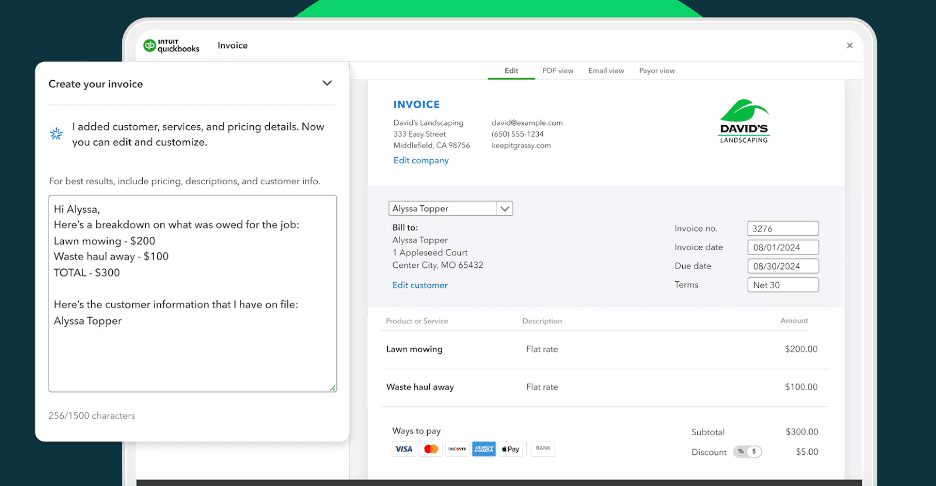Viewport: 936px width, 486px height.
Task: Select the Bank payment option icon
Action: 542,449
